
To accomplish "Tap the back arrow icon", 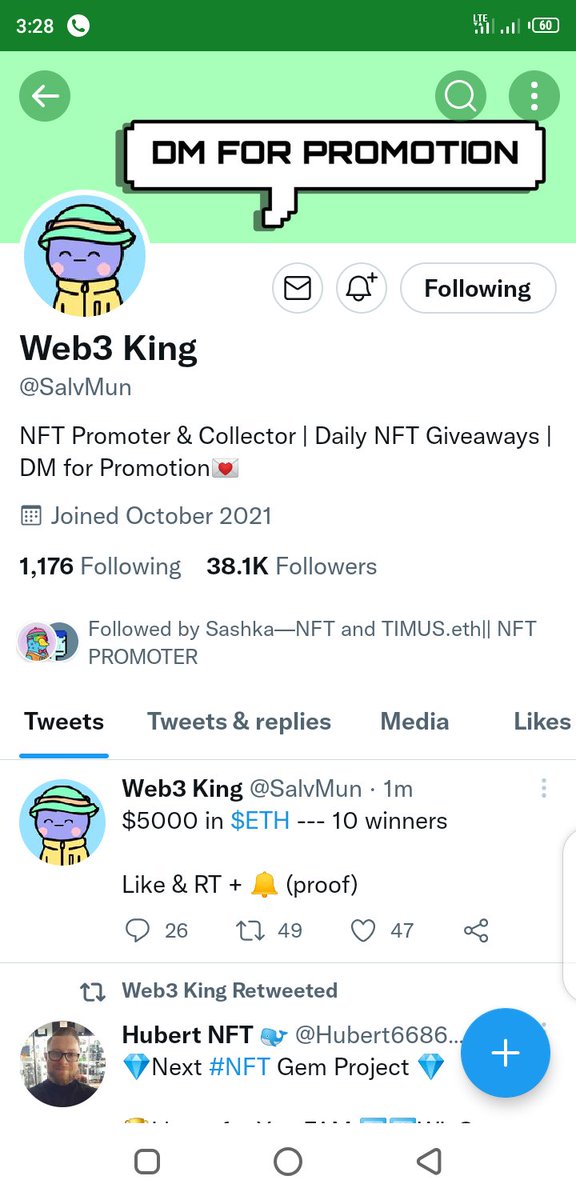I will (x=45, y=96).
